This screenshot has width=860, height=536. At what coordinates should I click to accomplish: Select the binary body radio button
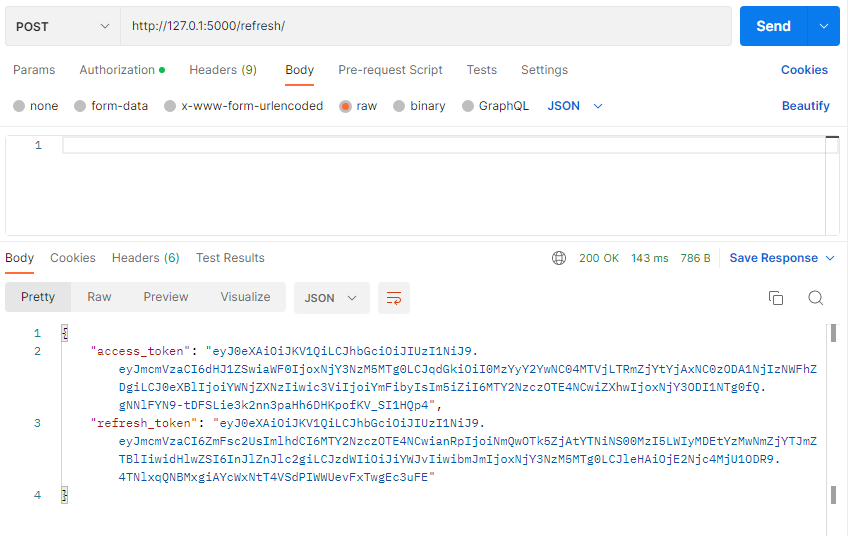tap(399, 106)
